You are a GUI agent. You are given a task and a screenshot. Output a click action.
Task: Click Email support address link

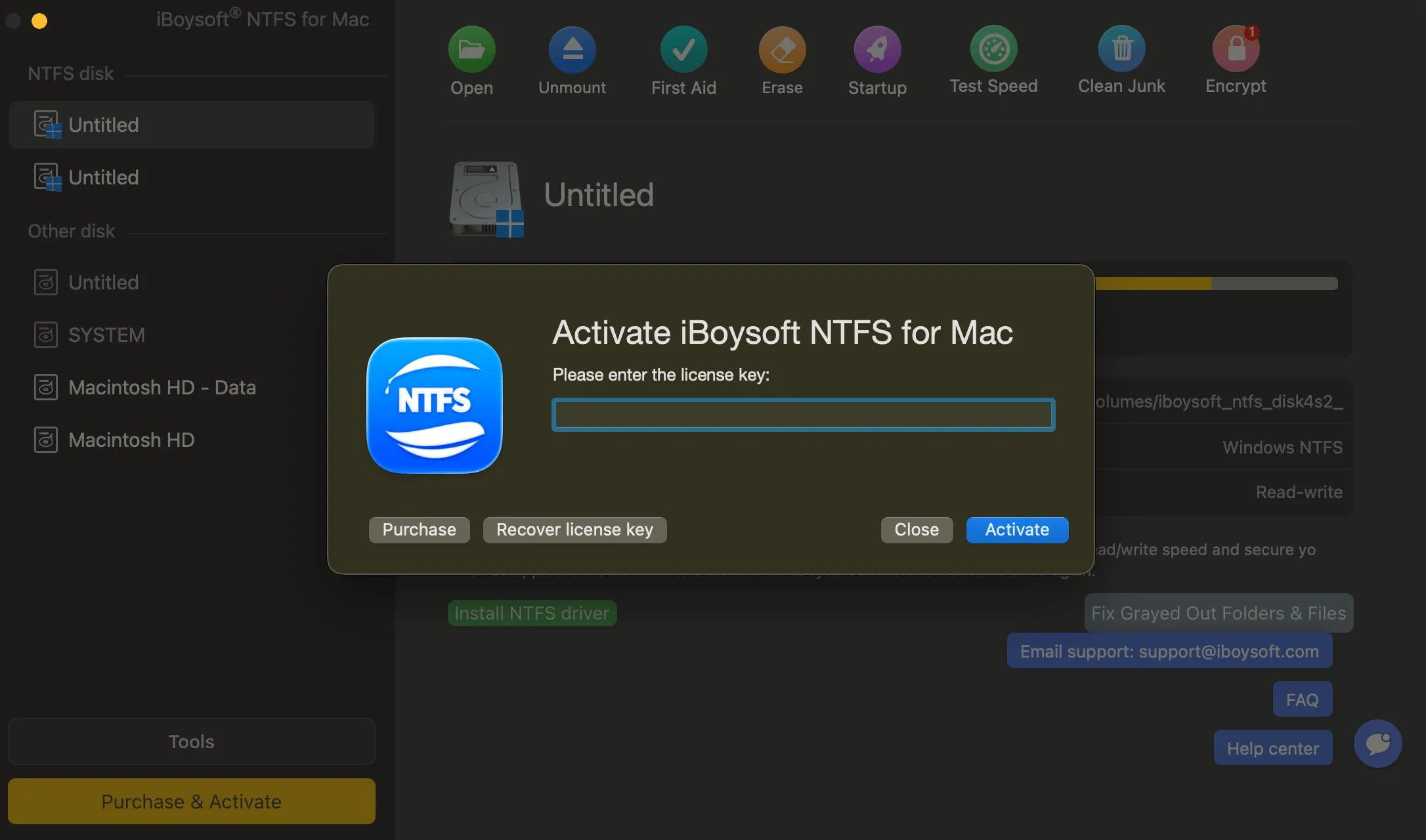pyautogui.click(x=1169, y=651)
